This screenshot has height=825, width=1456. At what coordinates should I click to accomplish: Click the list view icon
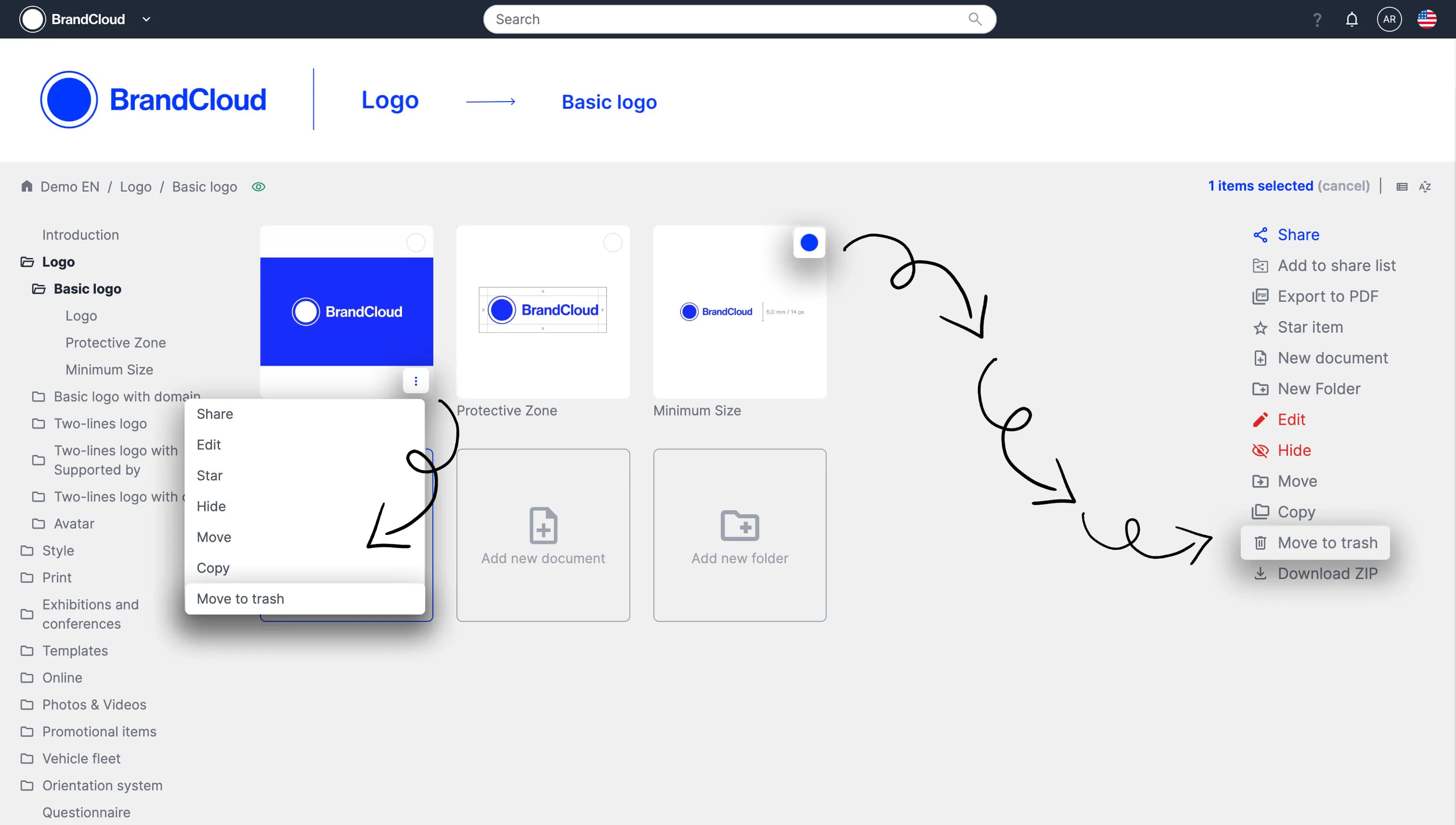[1402, 187]
